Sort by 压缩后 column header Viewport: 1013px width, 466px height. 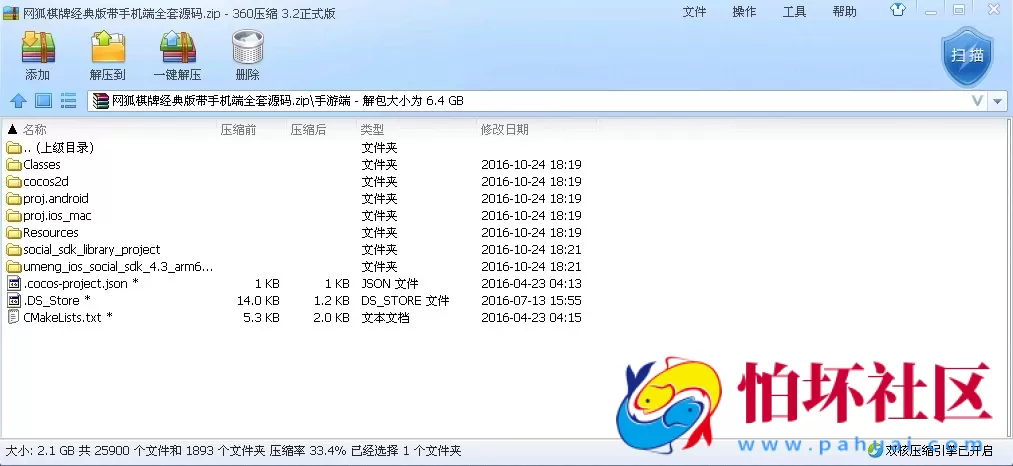pos(308,130)
